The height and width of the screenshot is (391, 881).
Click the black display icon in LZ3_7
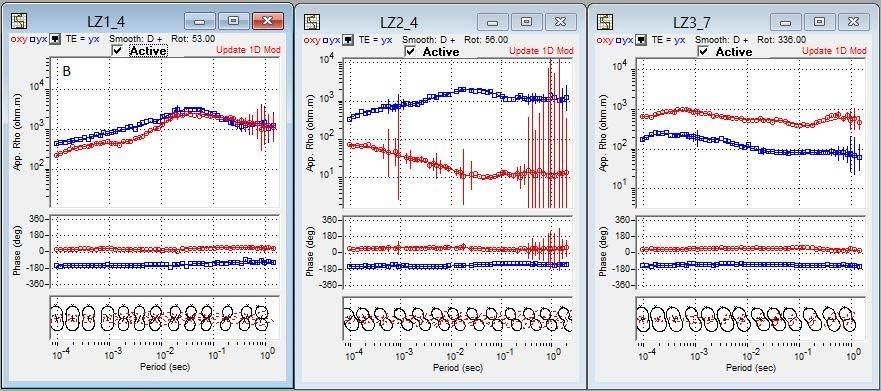tap(641, 40)
